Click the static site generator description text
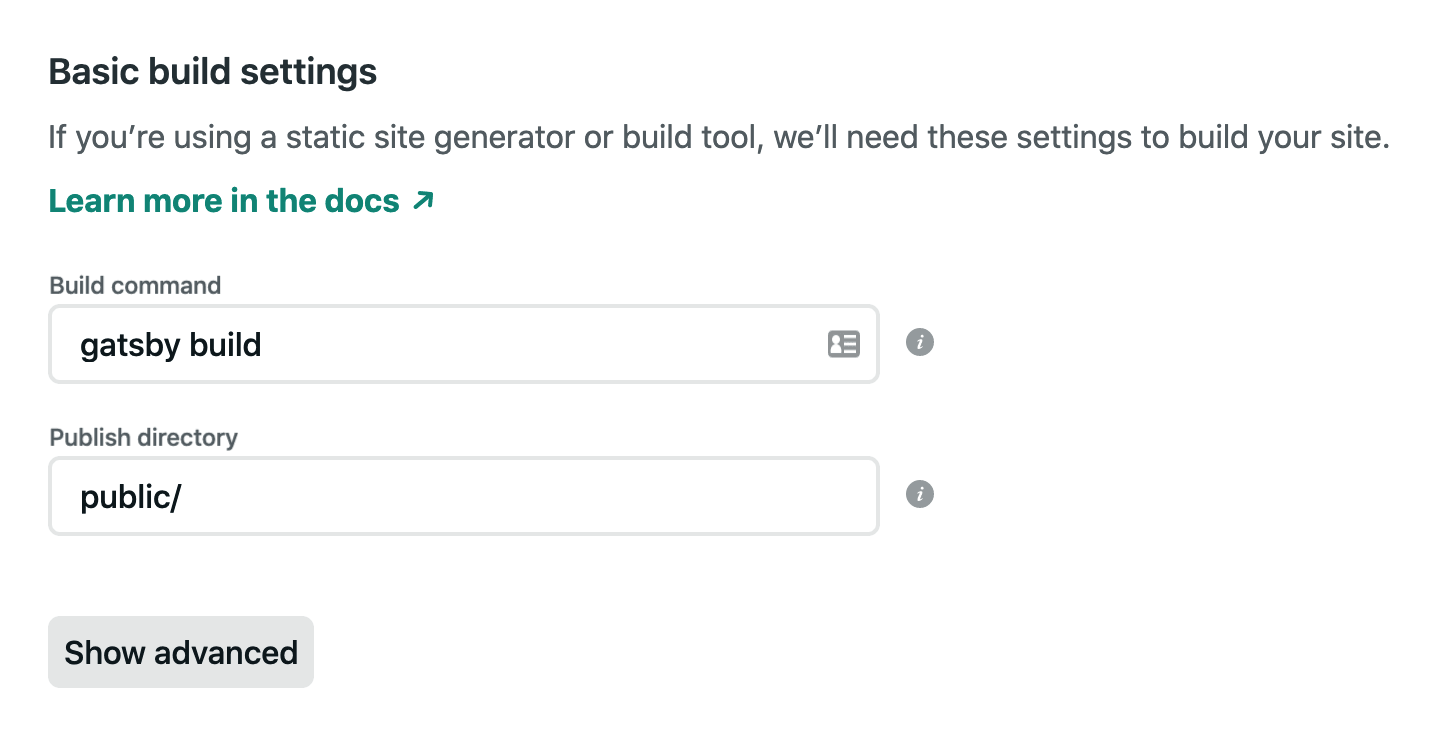Viewport: 1450px width, 736px height. click(720, 137)
